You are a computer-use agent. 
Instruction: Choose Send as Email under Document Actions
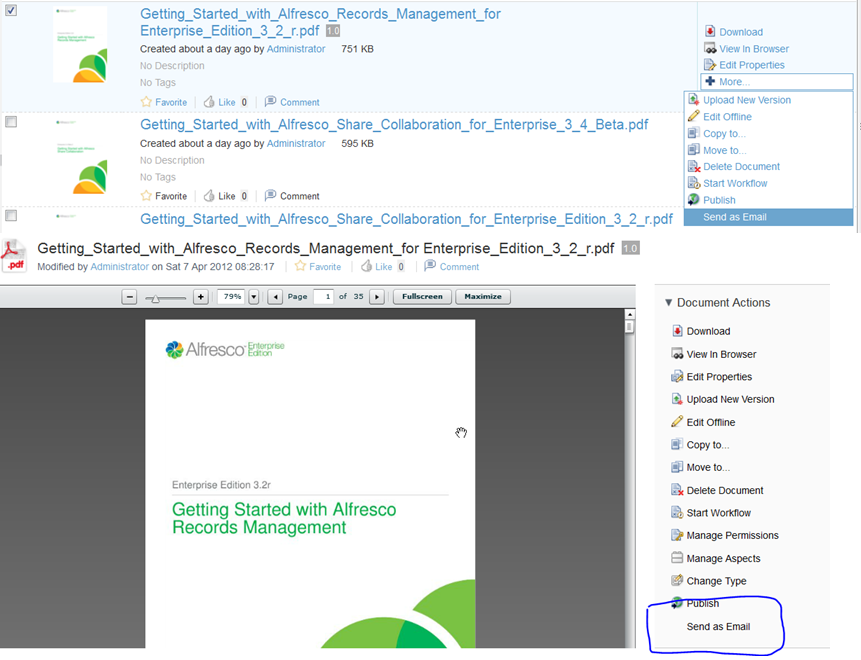[x=718, y=627]
